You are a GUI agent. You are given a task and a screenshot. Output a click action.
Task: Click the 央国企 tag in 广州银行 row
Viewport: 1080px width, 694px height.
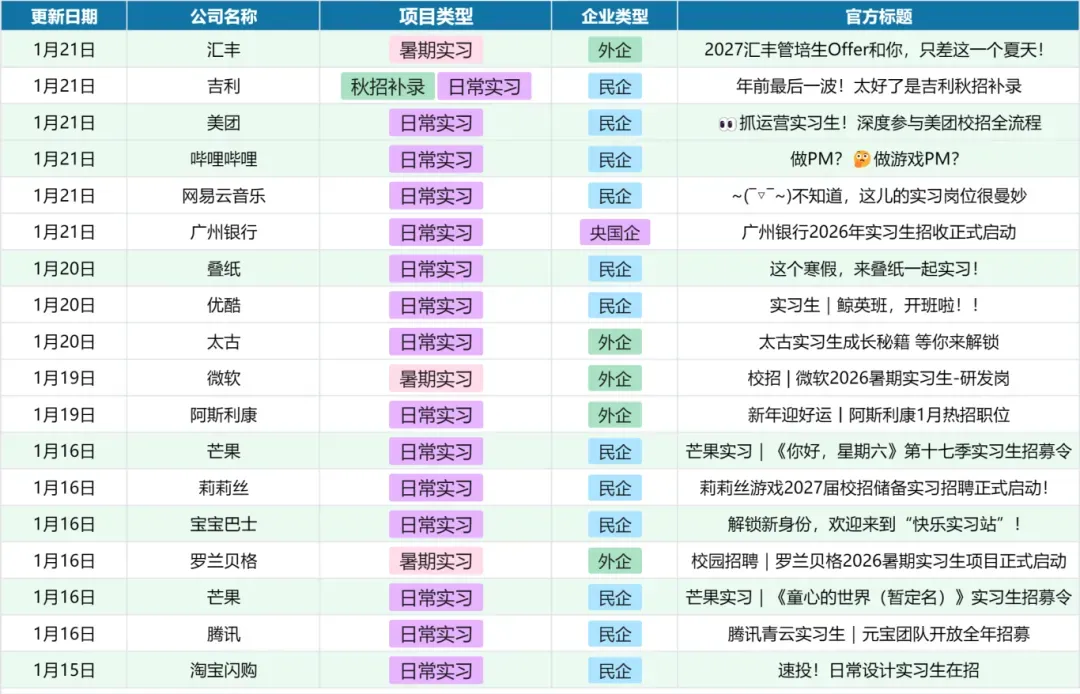tap(614, 232)
